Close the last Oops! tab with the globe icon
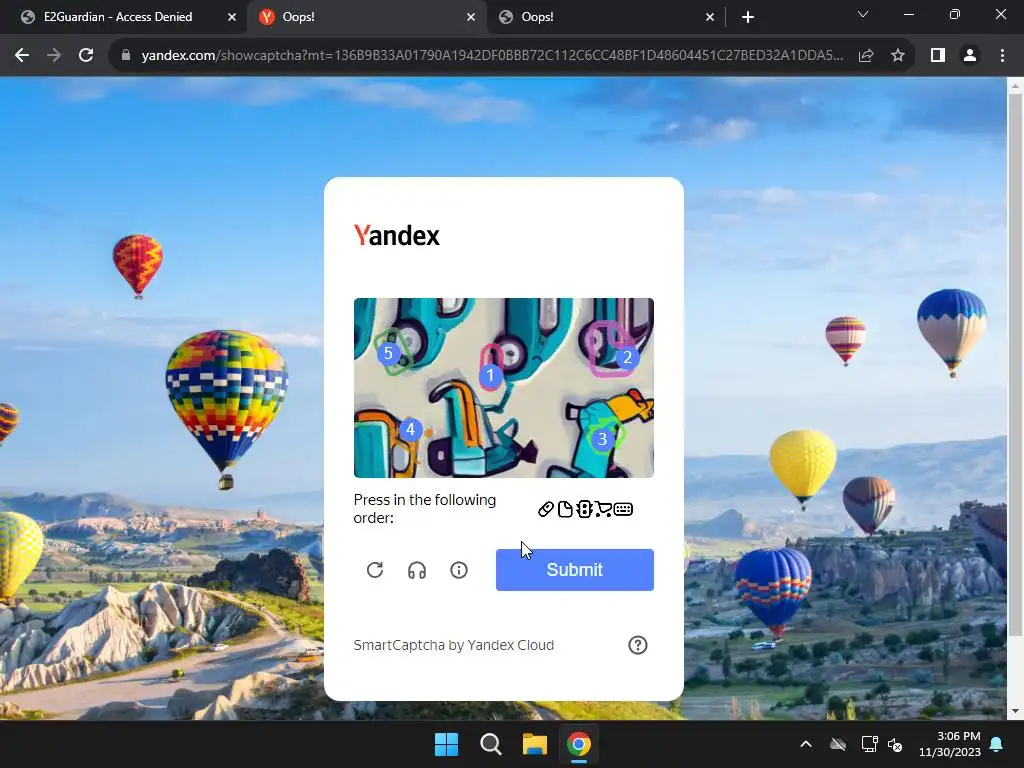This screenshot has height=768, width=1024. click(710, 17)
